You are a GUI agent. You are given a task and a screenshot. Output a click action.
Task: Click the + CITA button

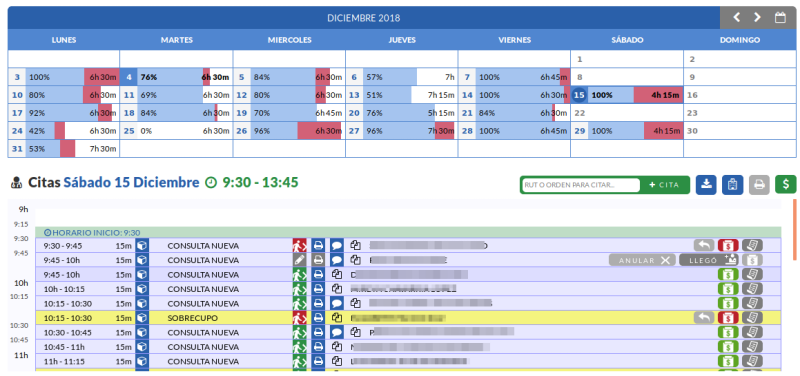click(665, 185)
